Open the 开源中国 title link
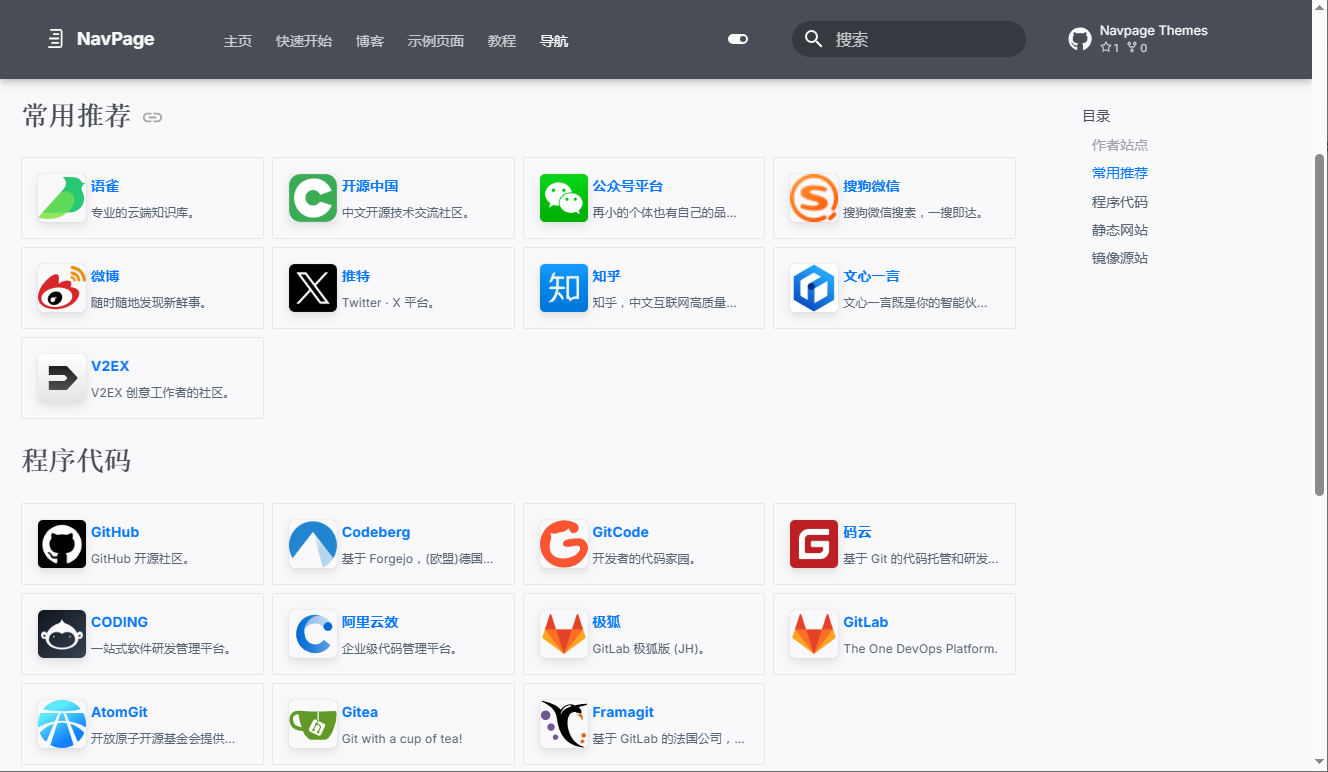1328x772 pixels. pos(370,186)
